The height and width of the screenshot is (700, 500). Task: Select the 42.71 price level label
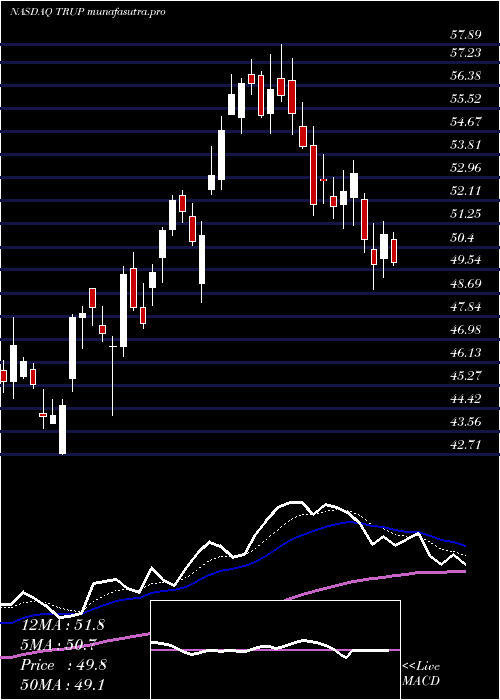click(465, 445)
